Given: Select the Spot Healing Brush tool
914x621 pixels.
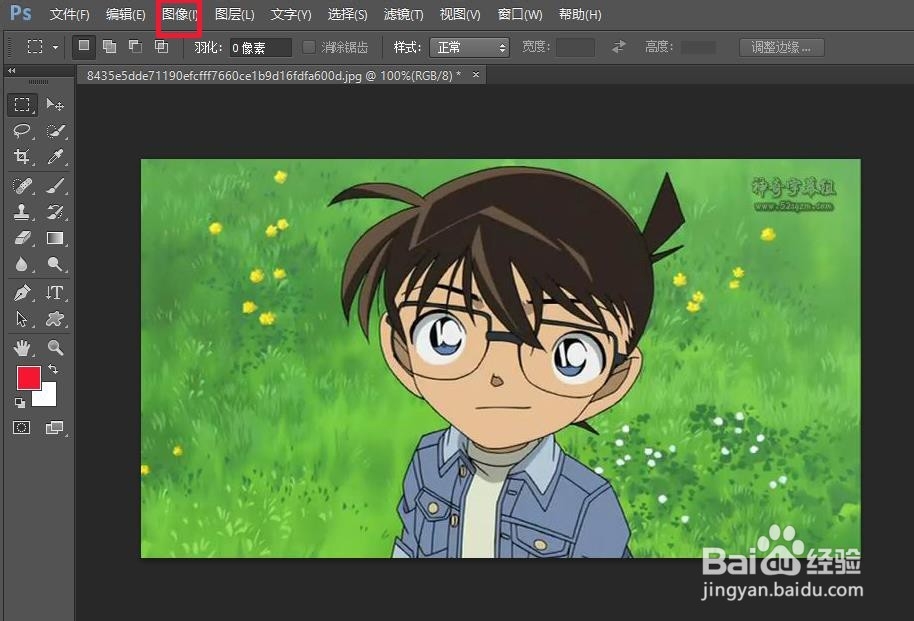Looking at the screenshot, I should point(22,186).
